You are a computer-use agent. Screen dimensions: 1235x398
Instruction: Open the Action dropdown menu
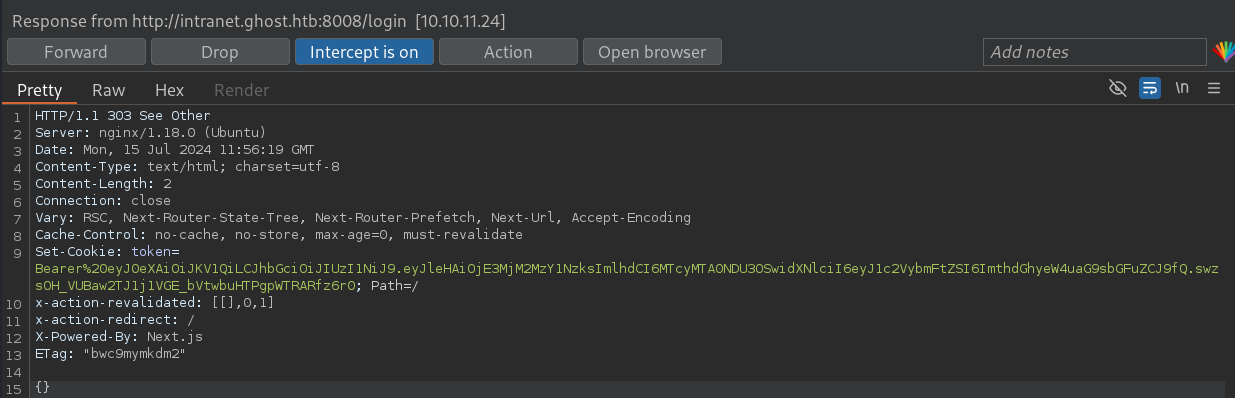tap(508, 52)
